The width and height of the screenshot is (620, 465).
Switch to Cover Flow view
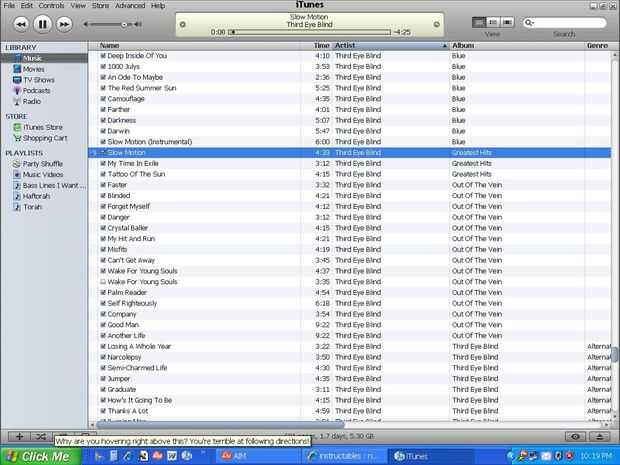click(x=507, y=23)
